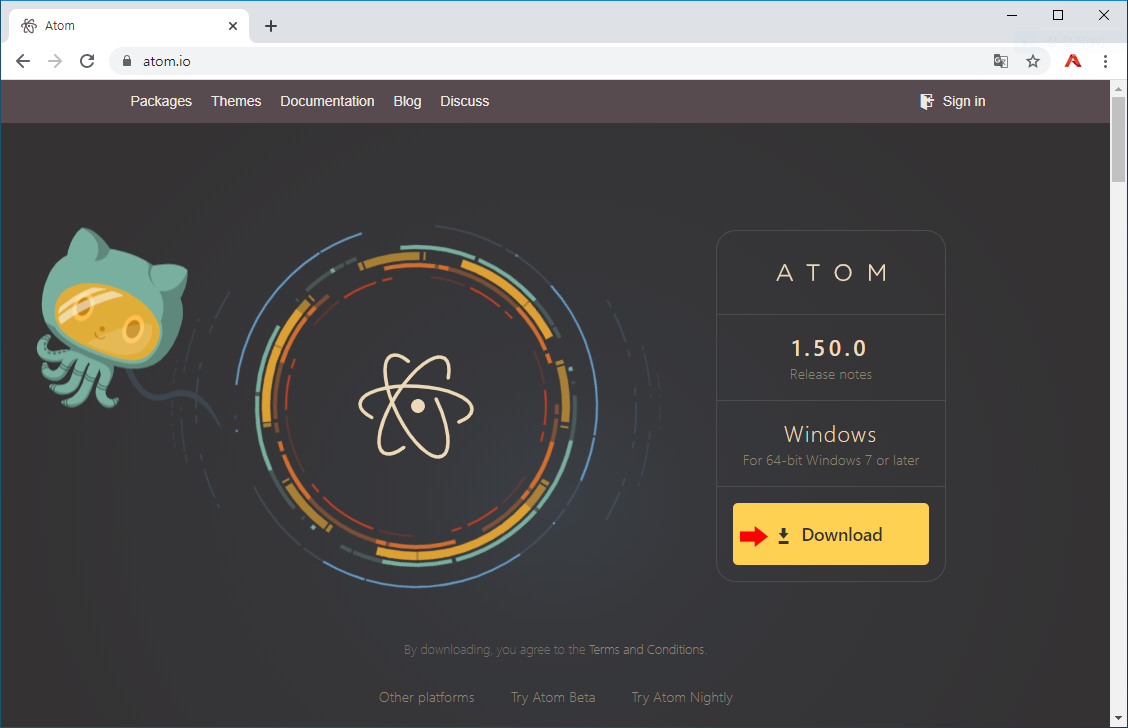Open the Release notes link
Screen dimensions: 1128x728
[x=831, y=374]
